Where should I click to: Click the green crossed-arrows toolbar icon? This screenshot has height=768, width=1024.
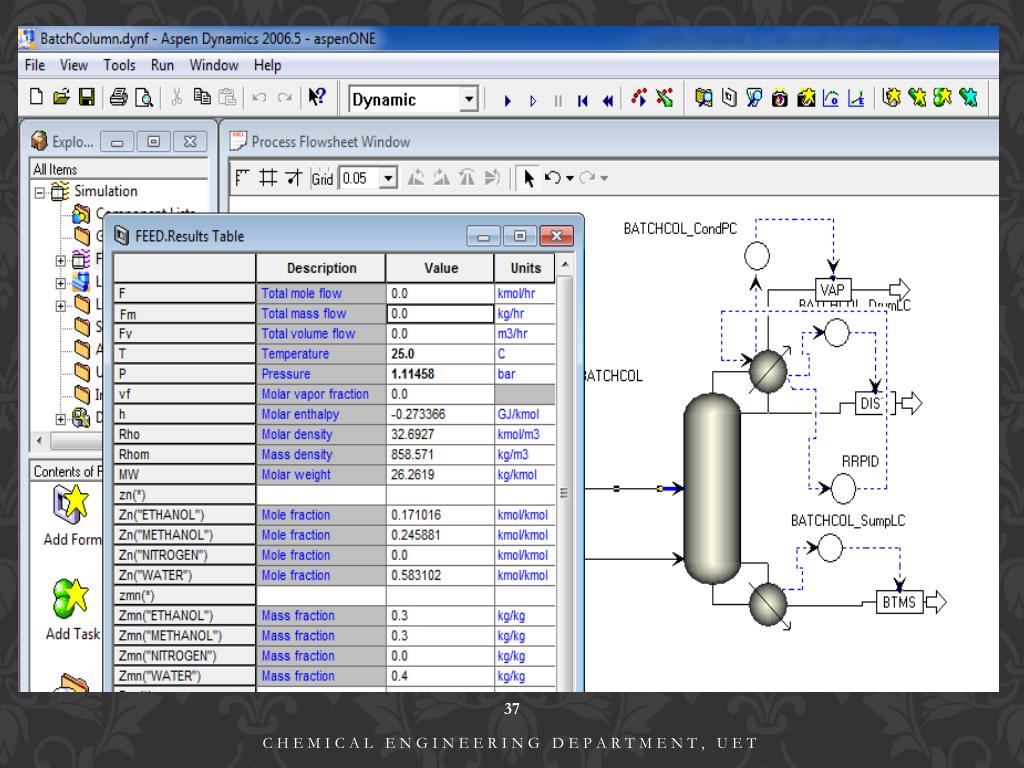pos(665,98)
